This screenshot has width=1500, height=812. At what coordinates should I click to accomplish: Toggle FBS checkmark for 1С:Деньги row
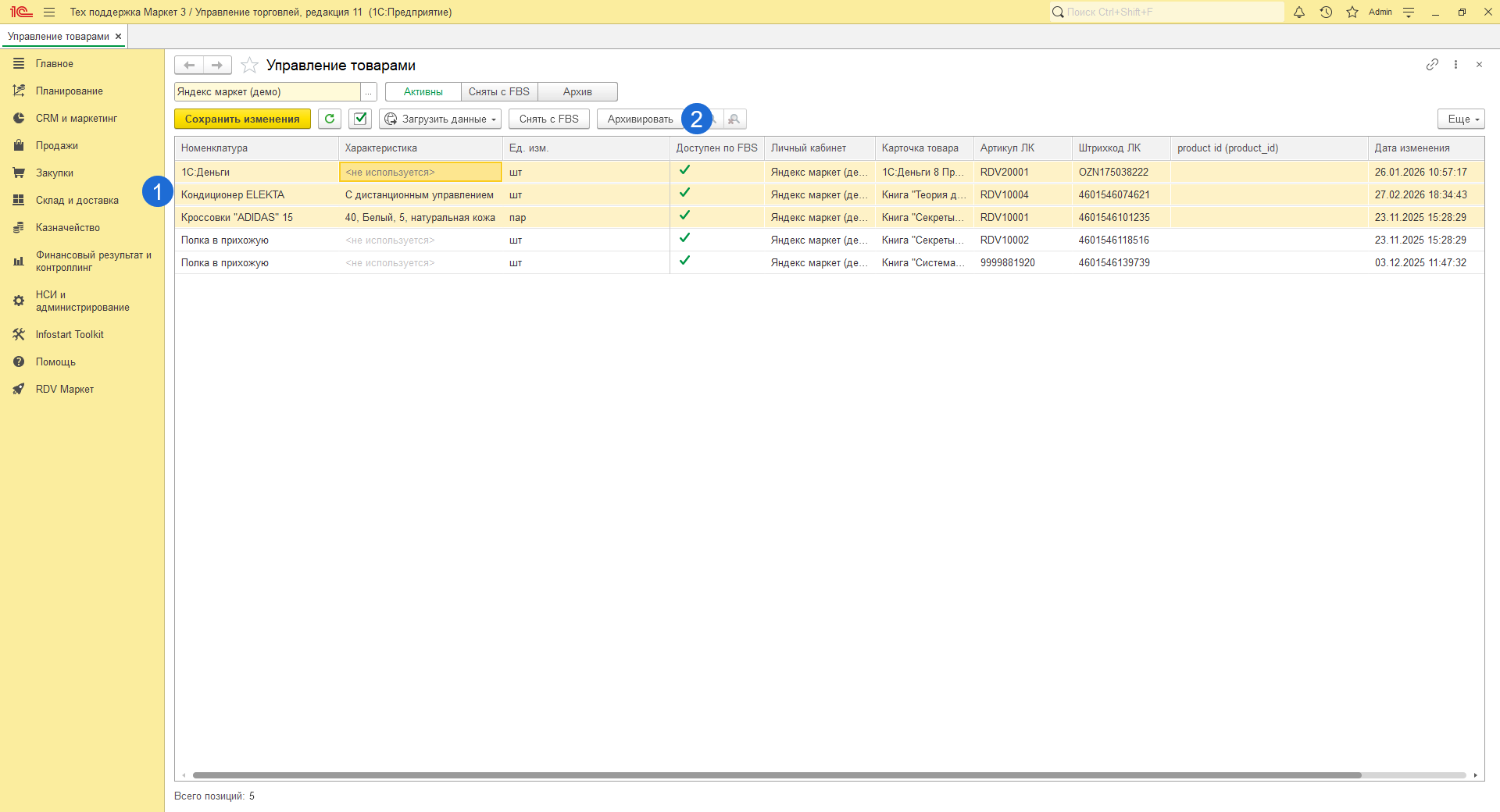(x=684, y=170)
